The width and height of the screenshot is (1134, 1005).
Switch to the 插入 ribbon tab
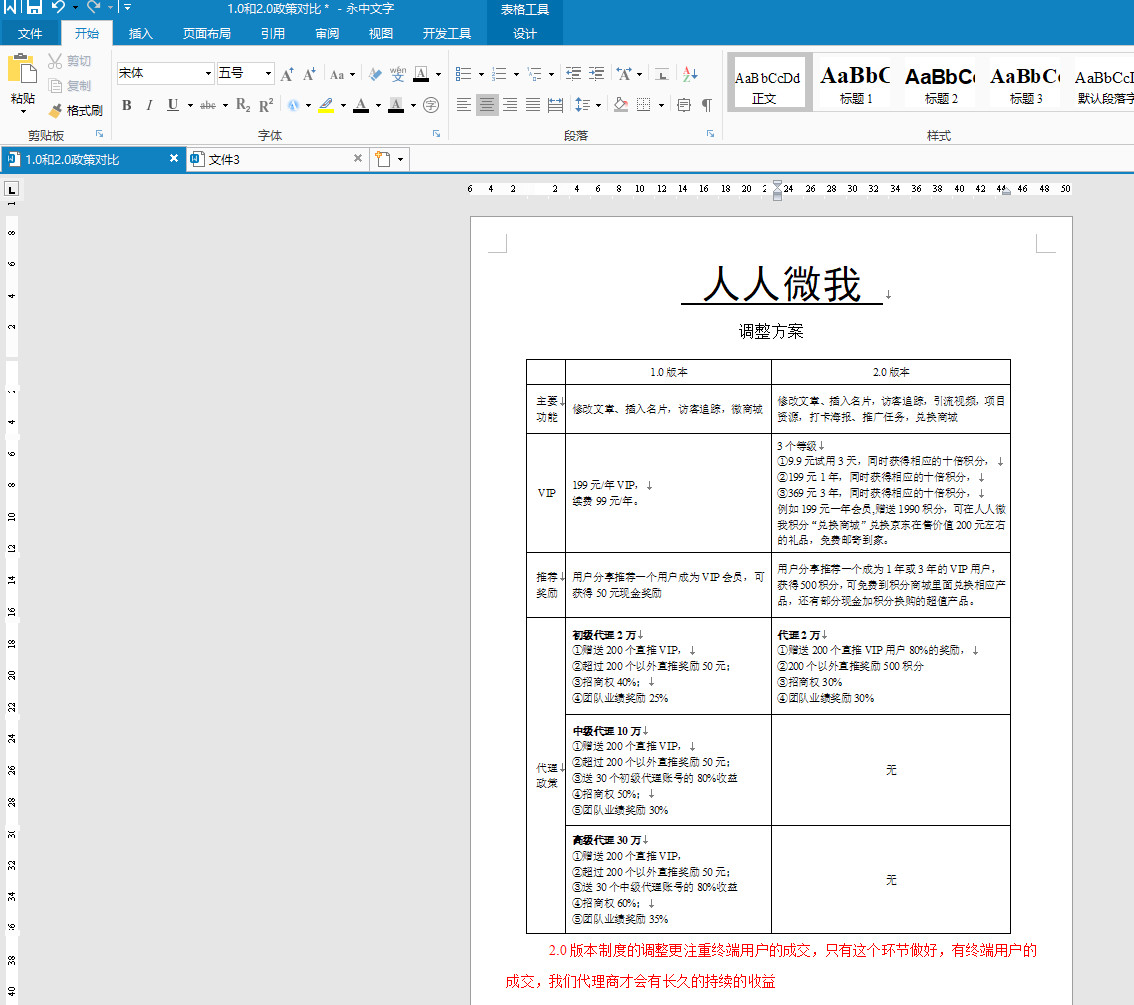click(140, 33)
